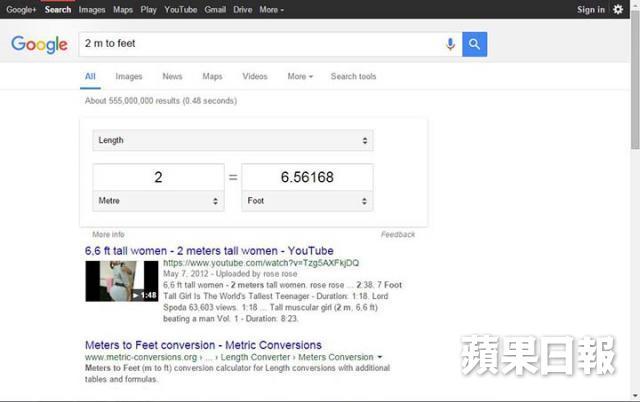Open Maps in the top bar
The width and height of the screenshot is (640, 402).
click(123, 9)
